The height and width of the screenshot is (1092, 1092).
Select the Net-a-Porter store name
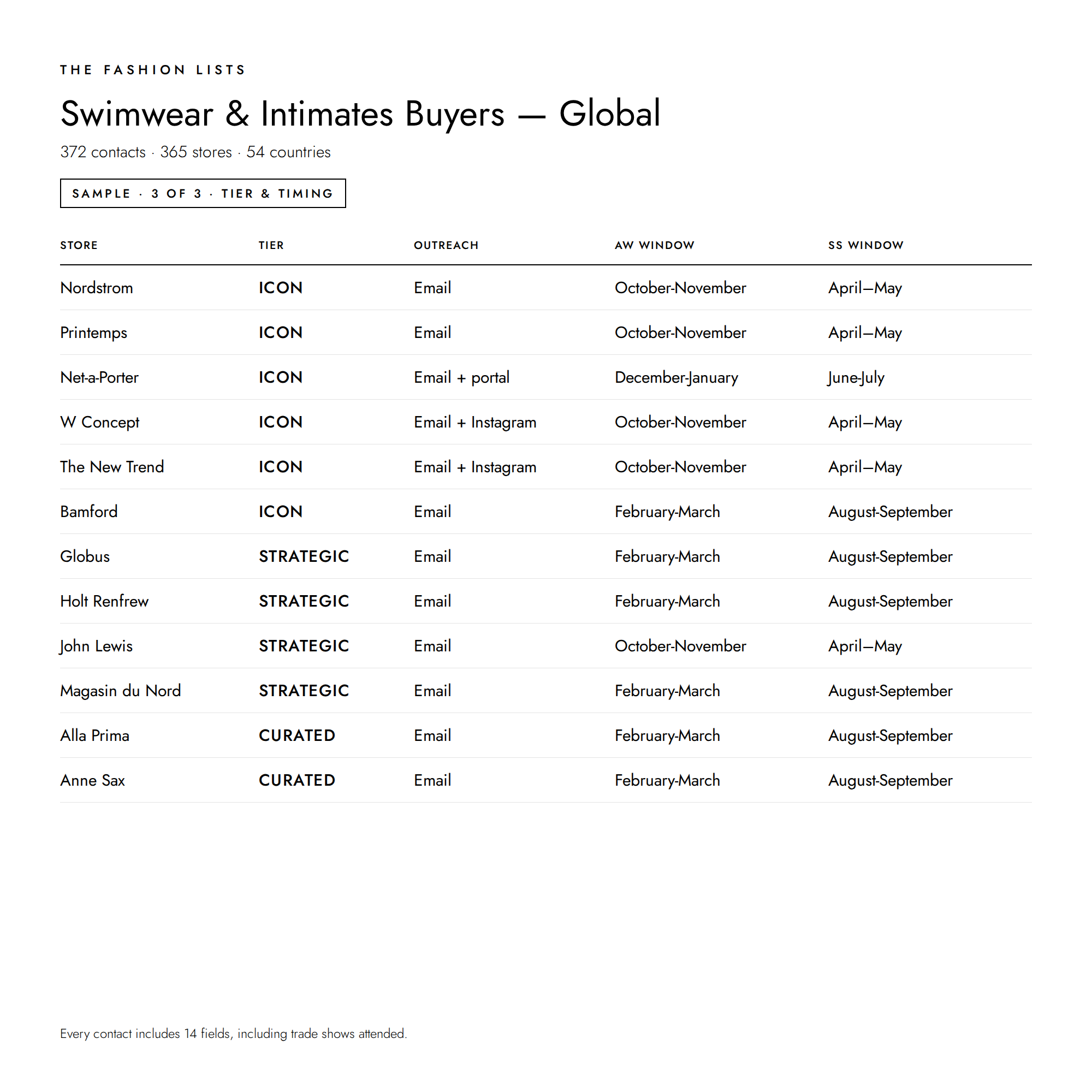pos(99,378)
